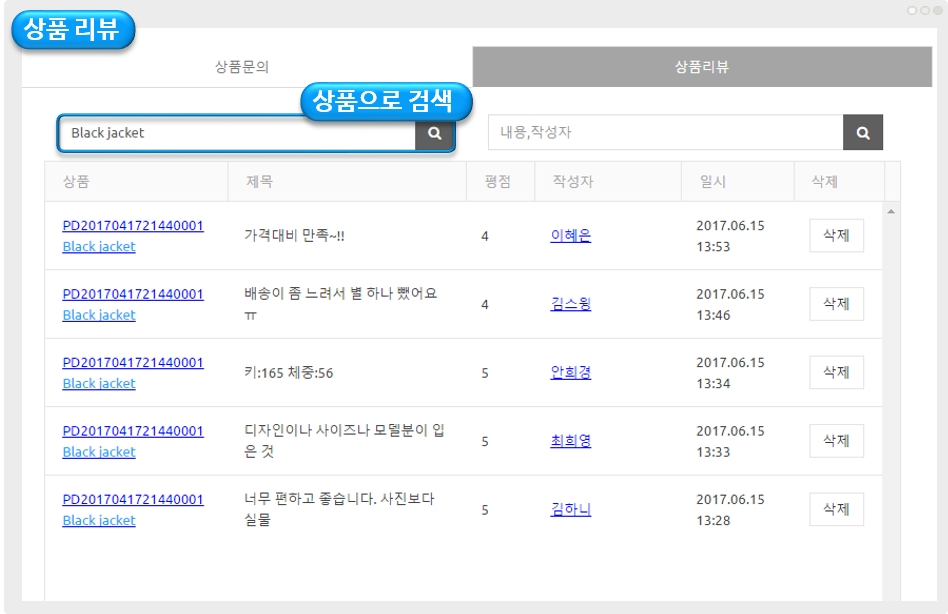
Task: Open product code link in first review row
Action: pos(132,226)
